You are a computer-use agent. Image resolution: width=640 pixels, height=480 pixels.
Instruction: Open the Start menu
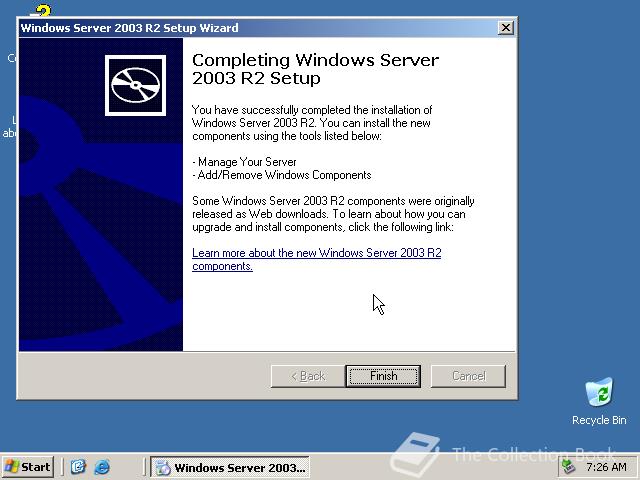pyautogui.click(x=28, y=467)
